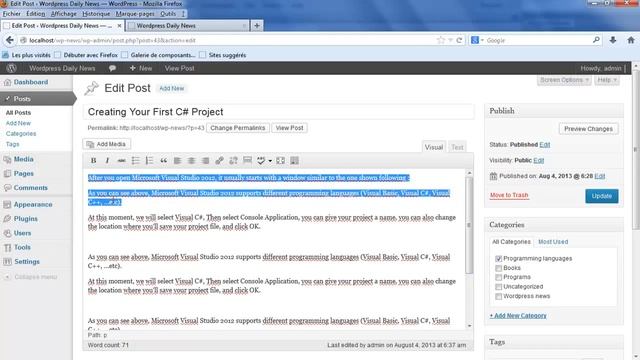640x360 pixels.
Task: Edit post Status link
Action: [544, 145]
